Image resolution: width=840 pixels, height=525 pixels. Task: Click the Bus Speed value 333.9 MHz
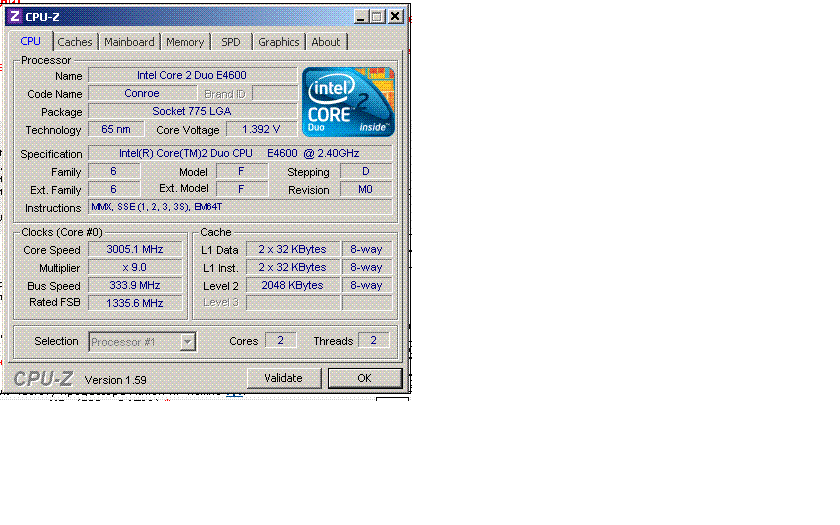135,285
